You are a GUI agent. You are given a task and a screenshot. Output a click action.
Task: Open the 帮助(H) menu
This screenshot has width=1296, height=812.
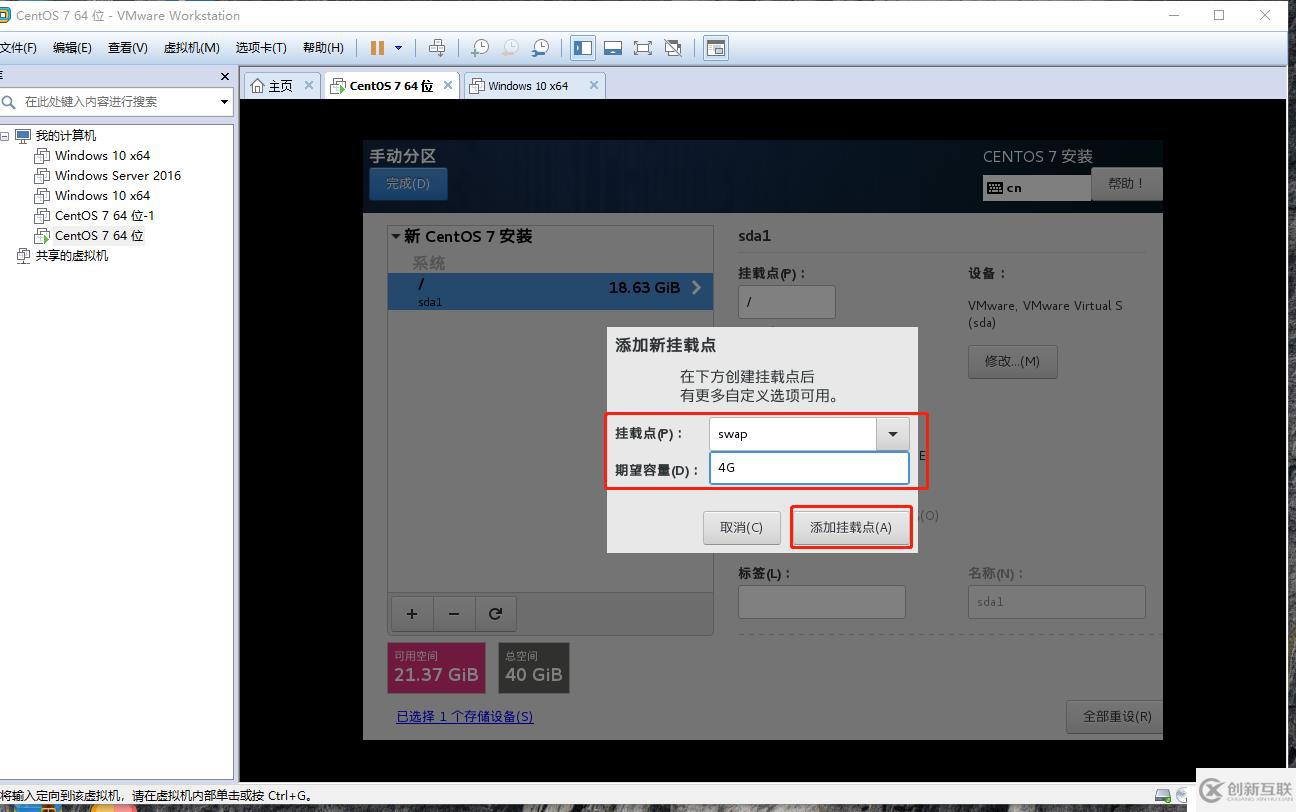tap(323, 48)
